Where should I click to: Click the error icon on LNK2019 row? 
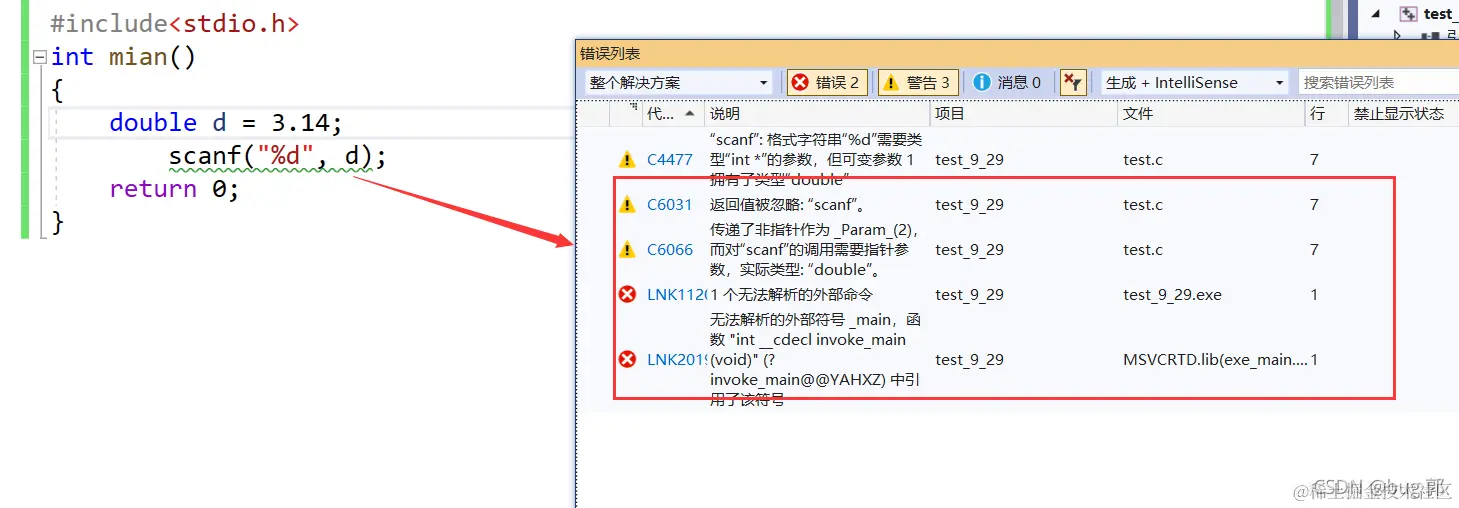(x=627, y=360)
